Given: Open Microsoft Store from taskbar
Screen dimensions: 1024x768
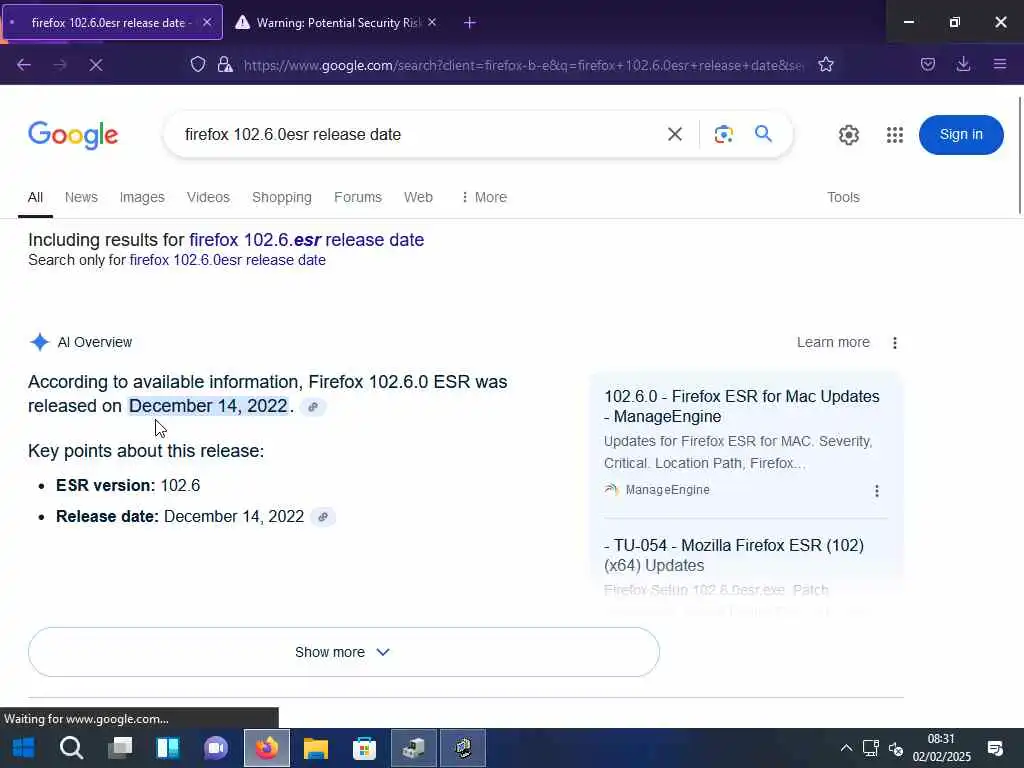Looking at the screenshot, I should click(x=364, y=748).
